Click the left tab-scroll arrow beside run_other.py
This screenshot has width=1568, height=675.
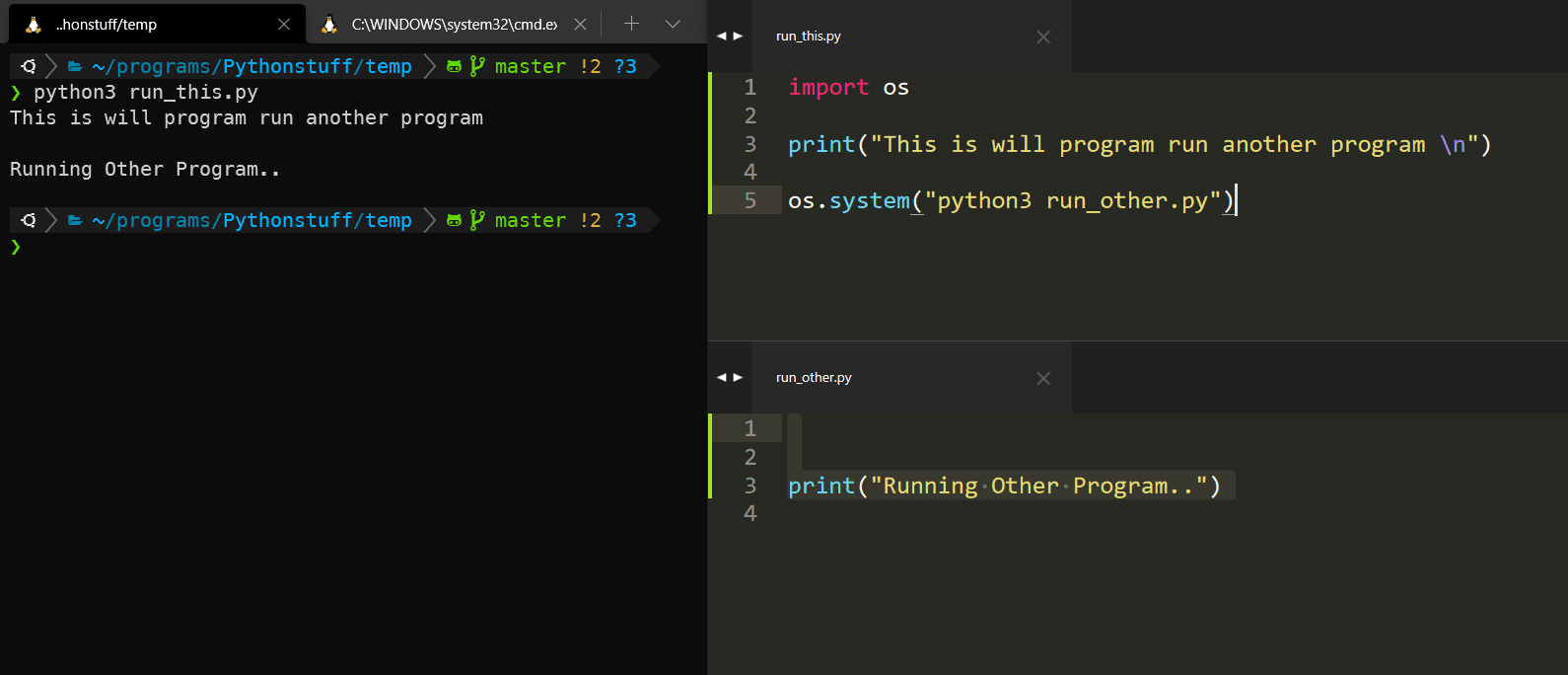721,378
